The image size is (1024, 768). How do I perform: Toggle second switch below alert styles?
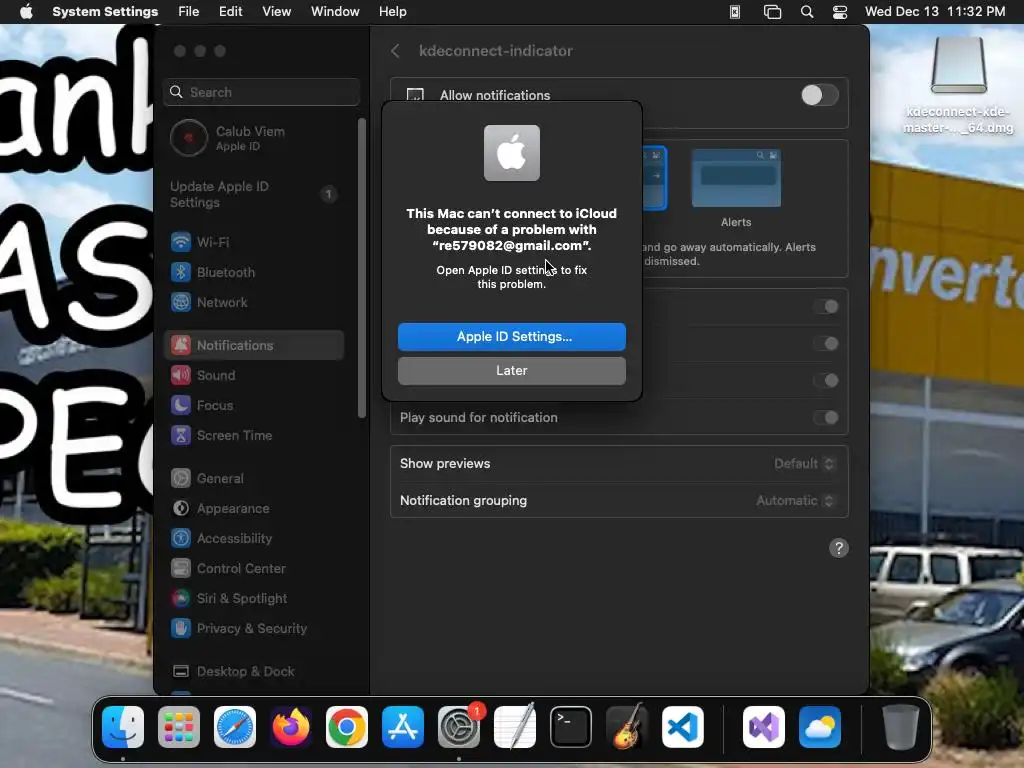click(x=826, y=344)
